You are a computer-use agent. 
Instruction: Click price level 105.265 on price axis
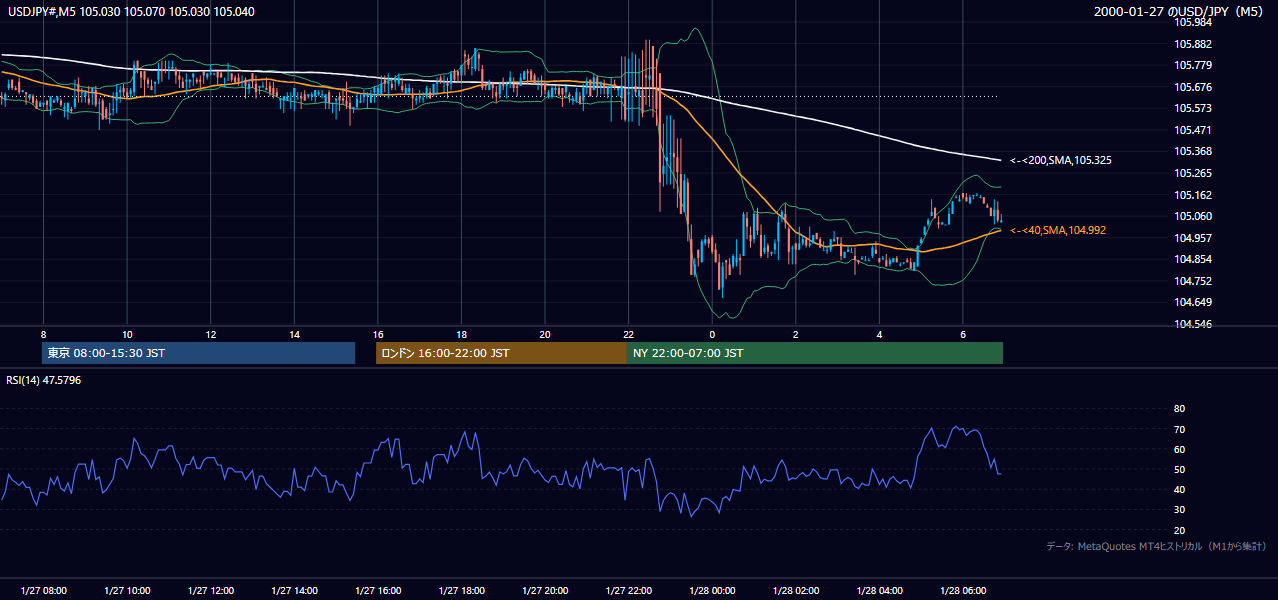coord(1193,173)
